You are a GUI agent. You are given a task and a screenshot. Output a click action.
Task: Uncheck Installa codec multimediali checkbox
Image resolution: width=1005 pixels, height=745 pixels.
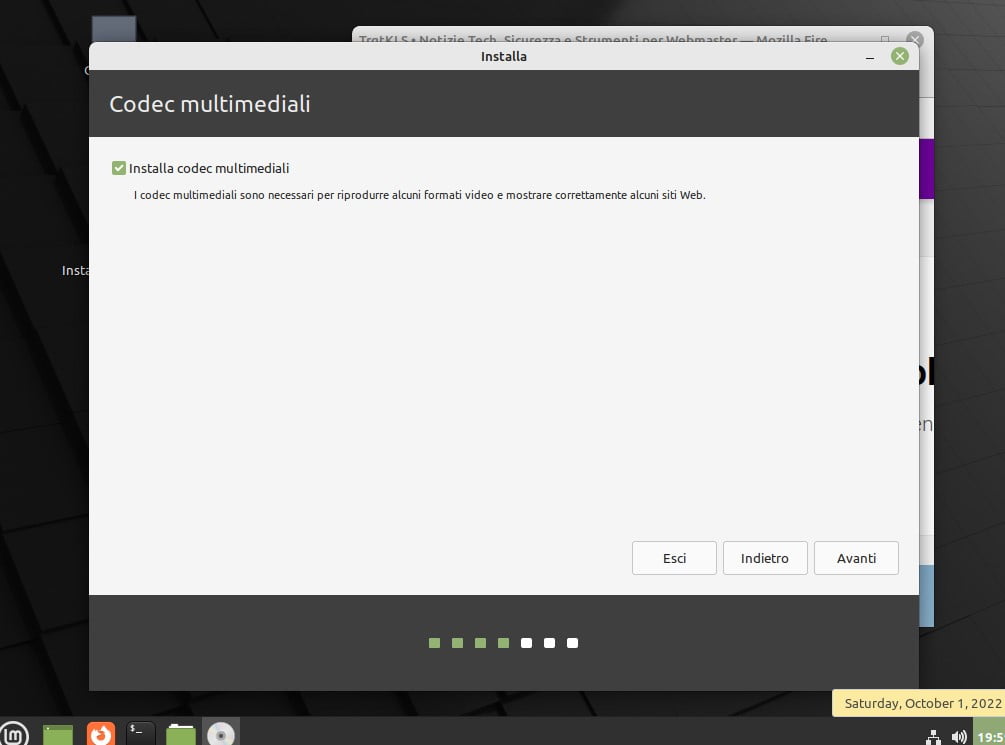click(119, 169)
